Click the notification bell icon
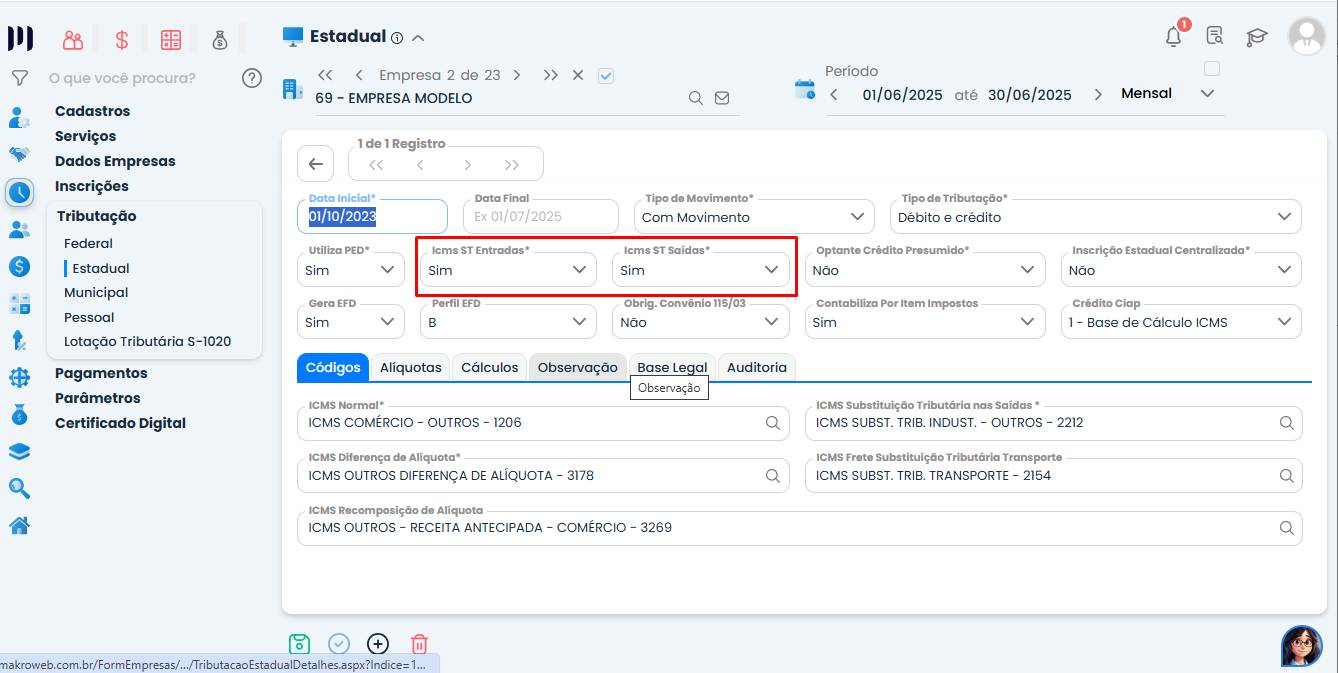Screen dimensions: 1338x673 [x=1174, y=37]
